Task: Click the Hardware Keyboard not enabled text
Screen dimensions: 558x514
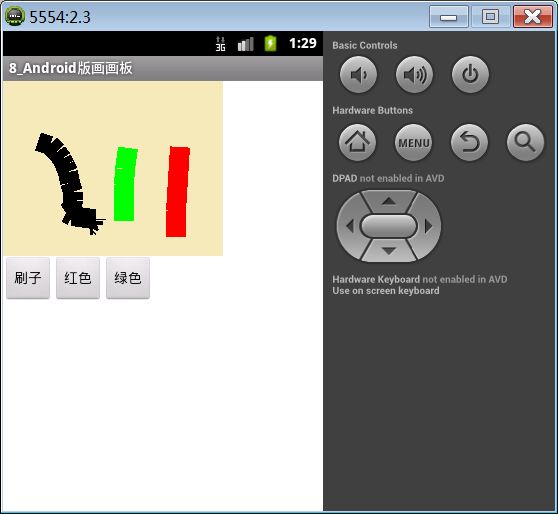Action: click(420, 279)
